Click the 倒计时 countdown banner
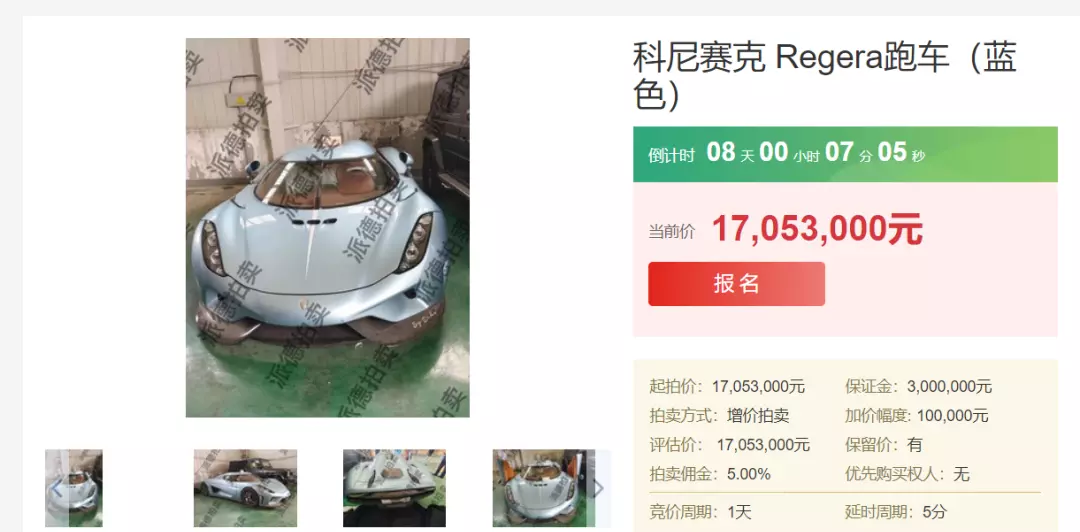The width and height of the screenshot is (1080, 532). click(x=845, y=154)
